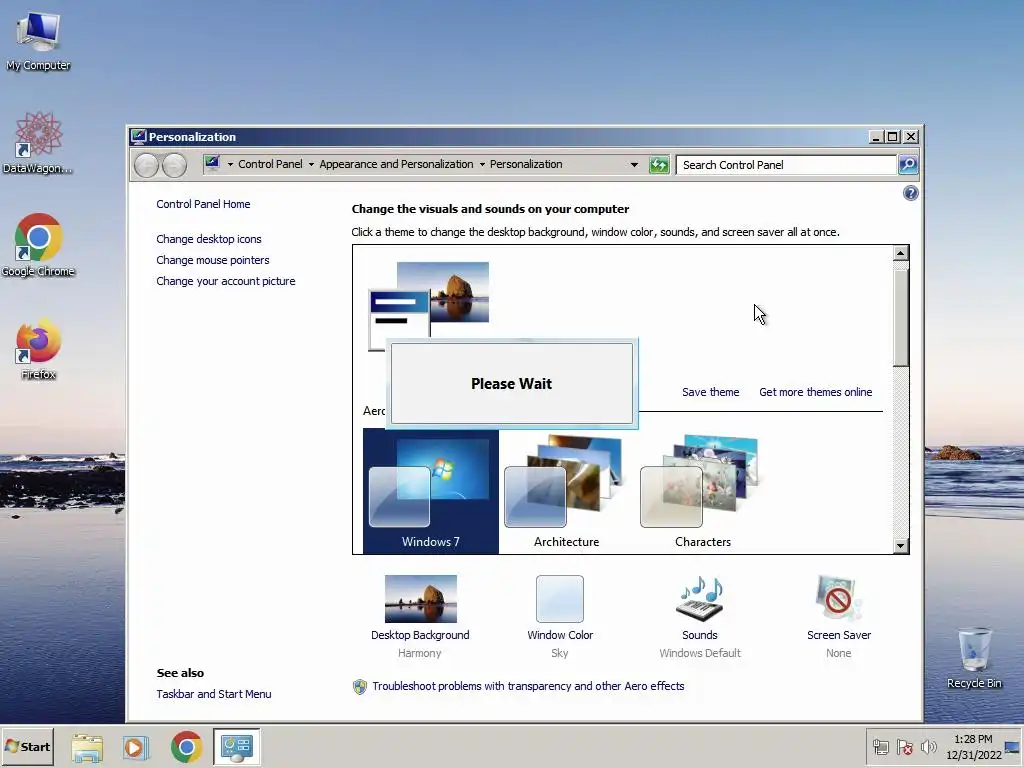The image size is (1024, 768).
Task: Launch Google Chrome from desktop shortcut
Action: coord(38,245)
